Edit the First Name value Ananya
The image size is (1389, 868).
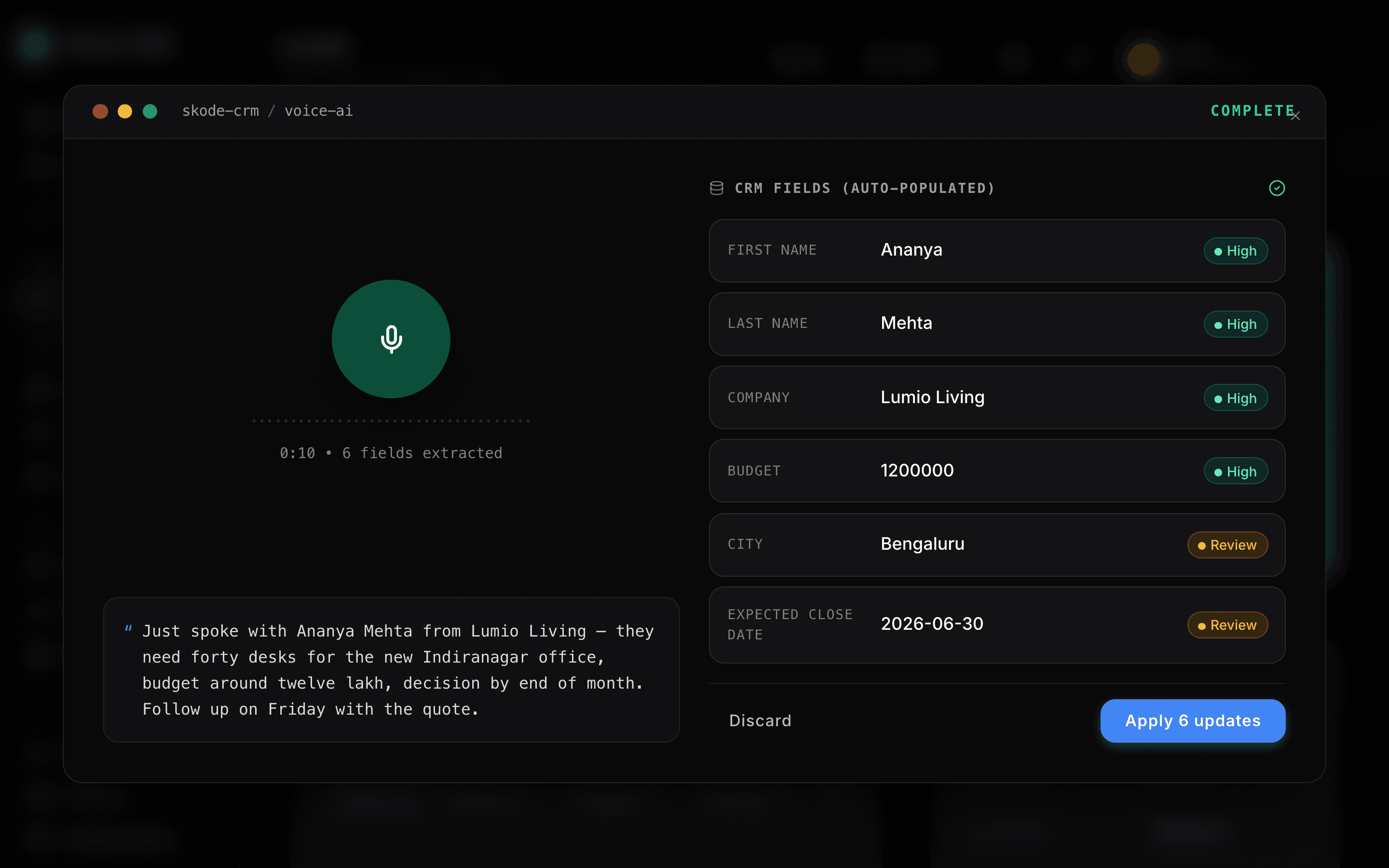point(912,250)
